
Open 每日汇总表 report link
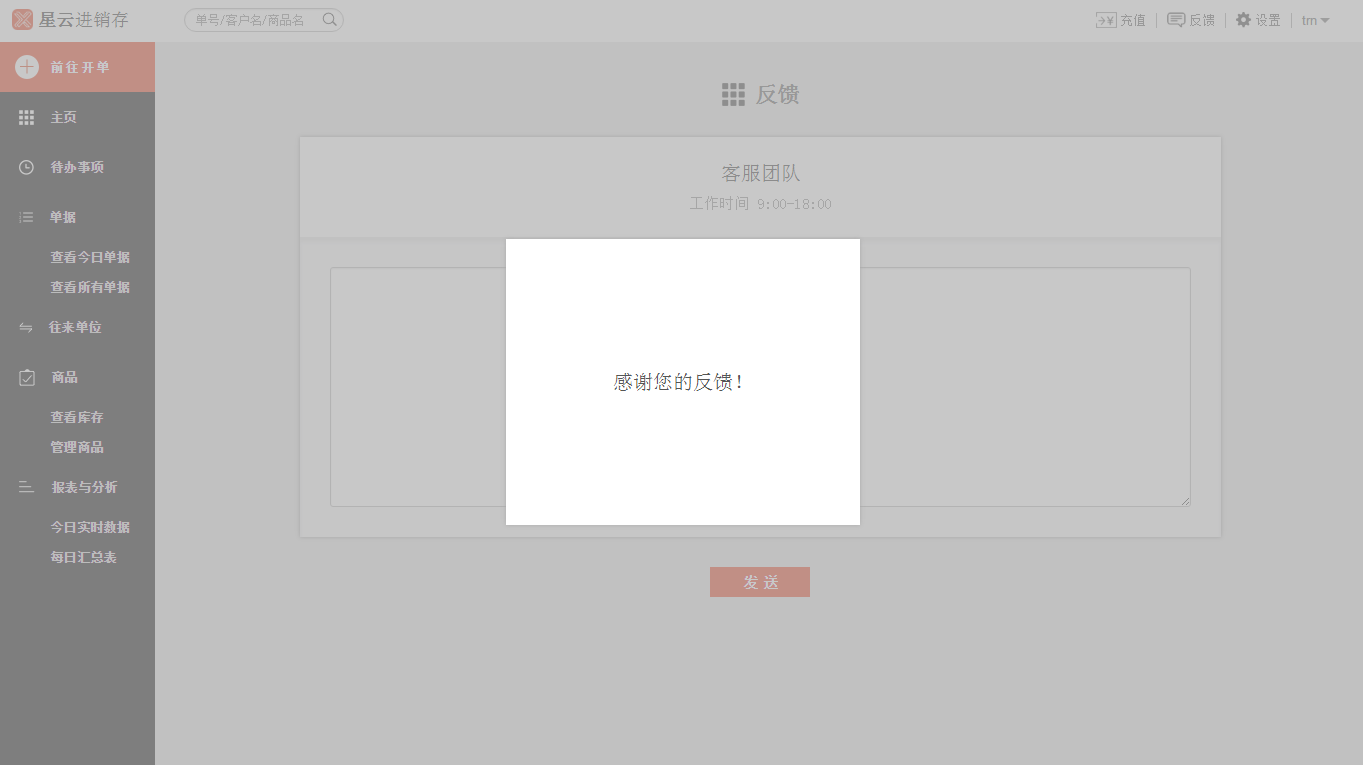click(84, 557)
